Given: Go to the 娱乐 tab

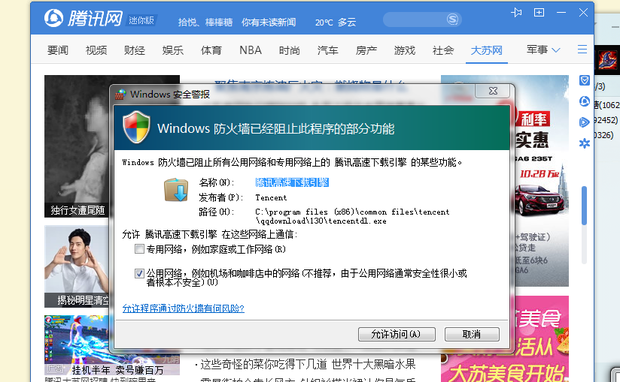Looking at the screenshot, I should (x=173, y=50).
